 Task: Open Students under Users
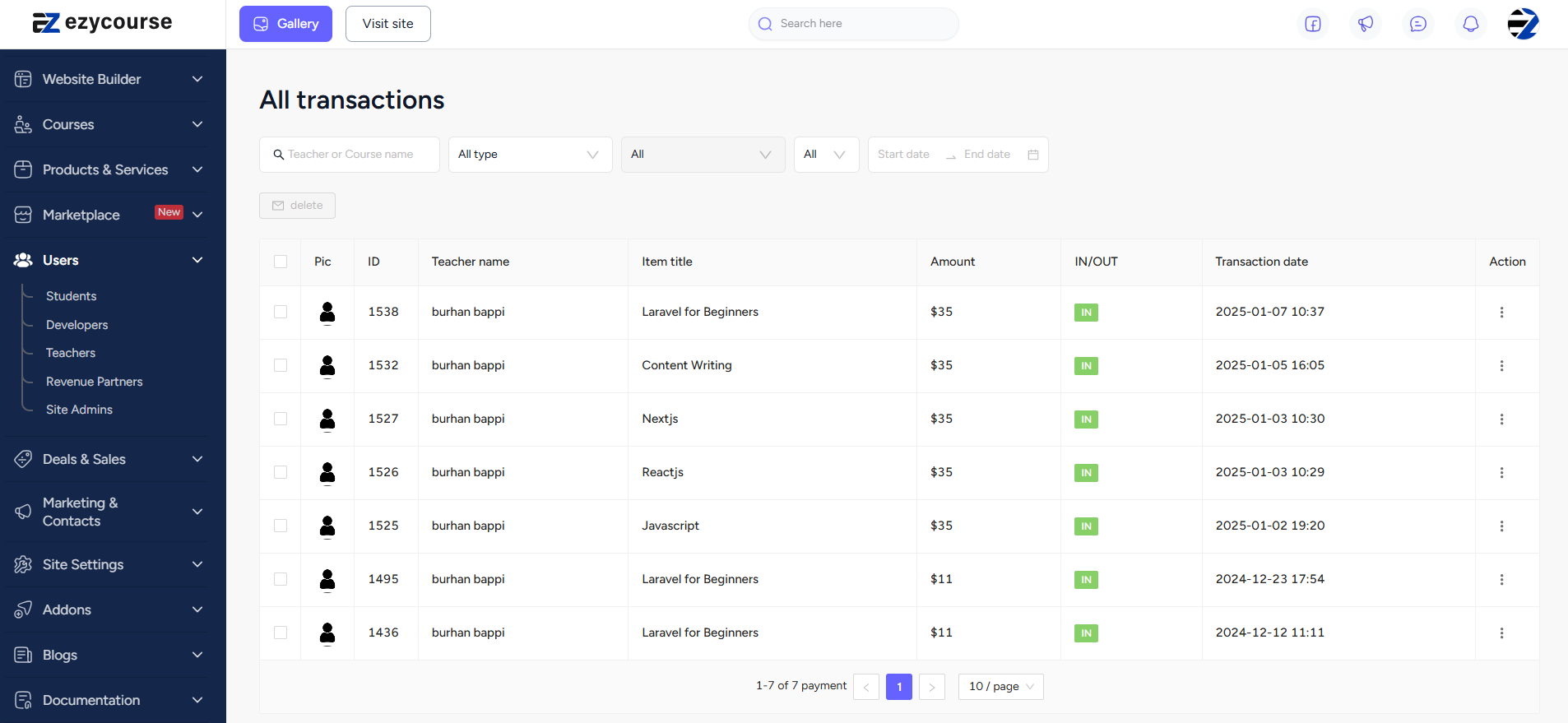(71, 296)
